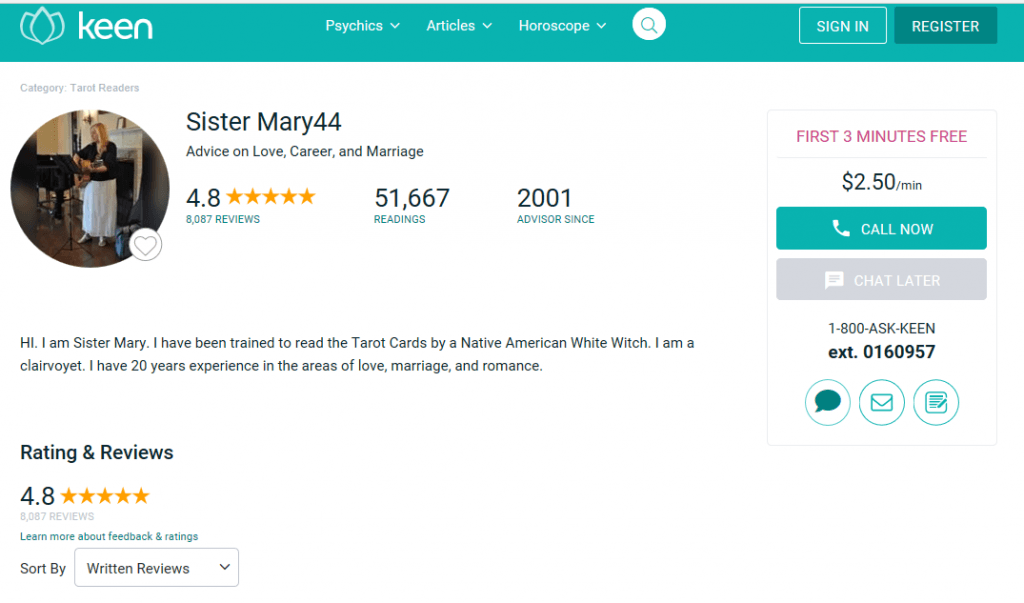Screen dimensions: 1024x603
Task: Click the 8,087 REVIEWS link under profile rating
Action: (x=223, y=220)
